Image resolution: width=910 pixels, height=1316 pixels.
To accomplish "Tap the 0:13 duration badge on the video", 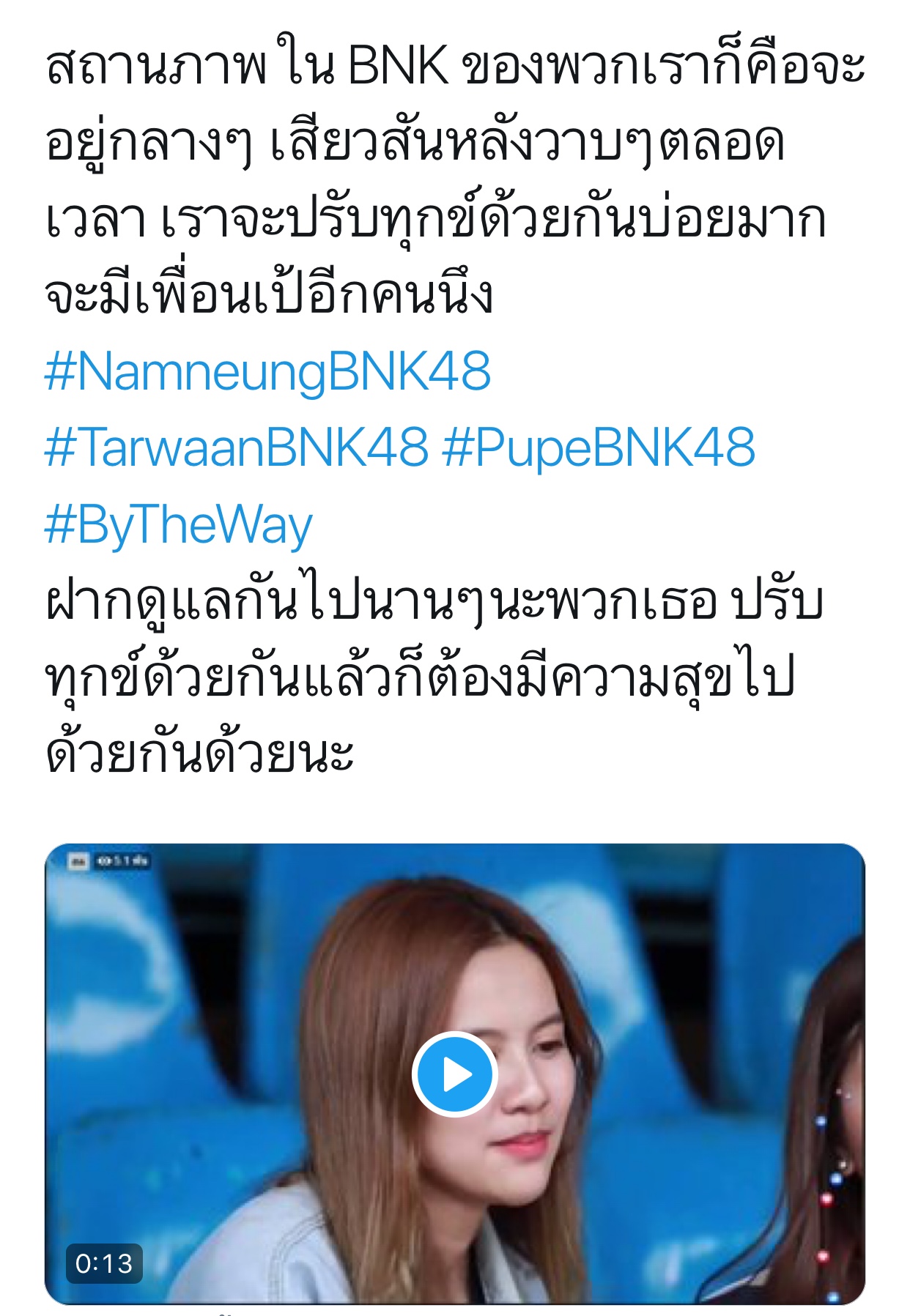I will click(x=104, y=1263).
